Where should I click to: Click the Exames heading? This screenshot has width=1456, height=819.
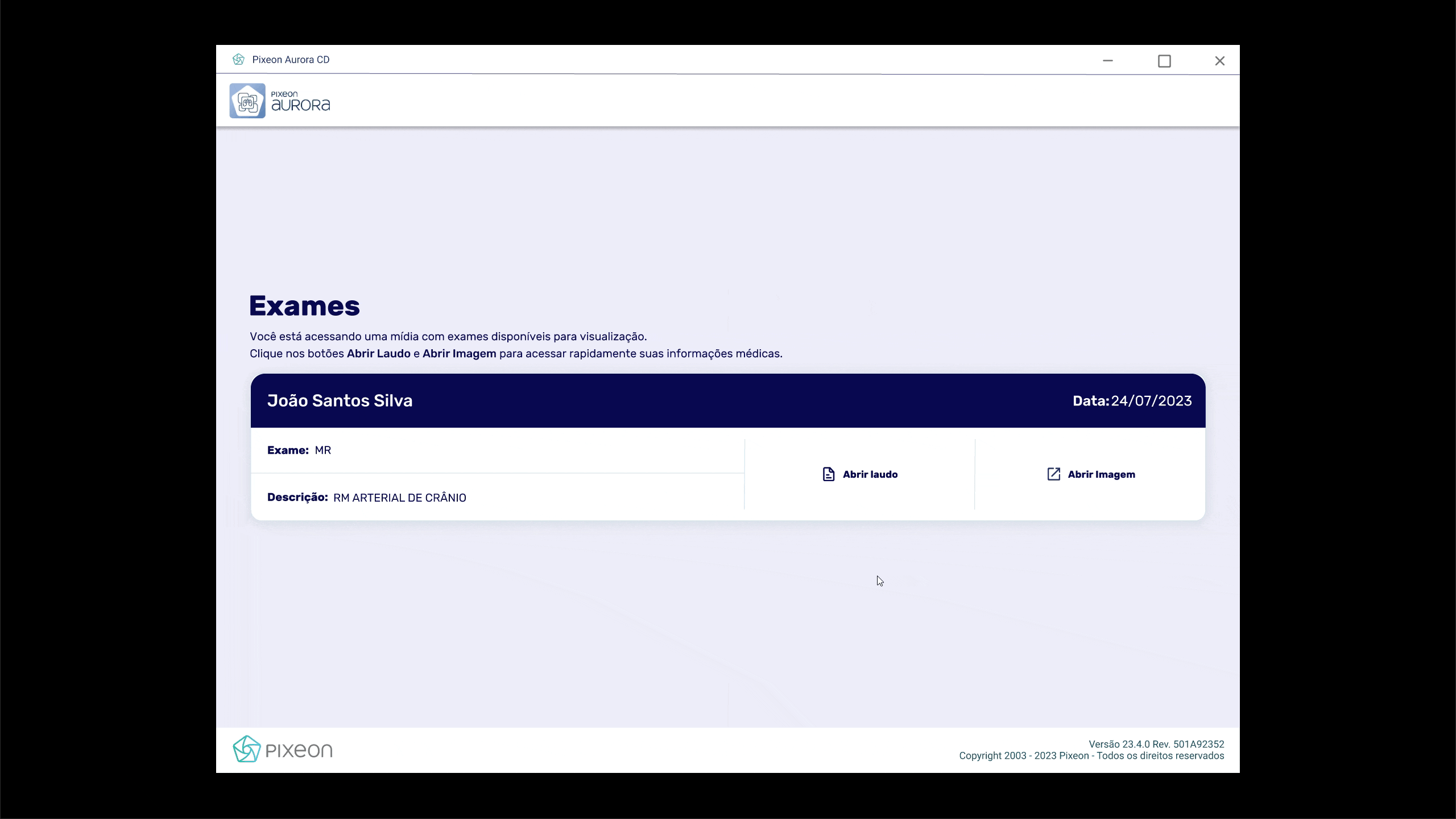[x=305, y=306]
